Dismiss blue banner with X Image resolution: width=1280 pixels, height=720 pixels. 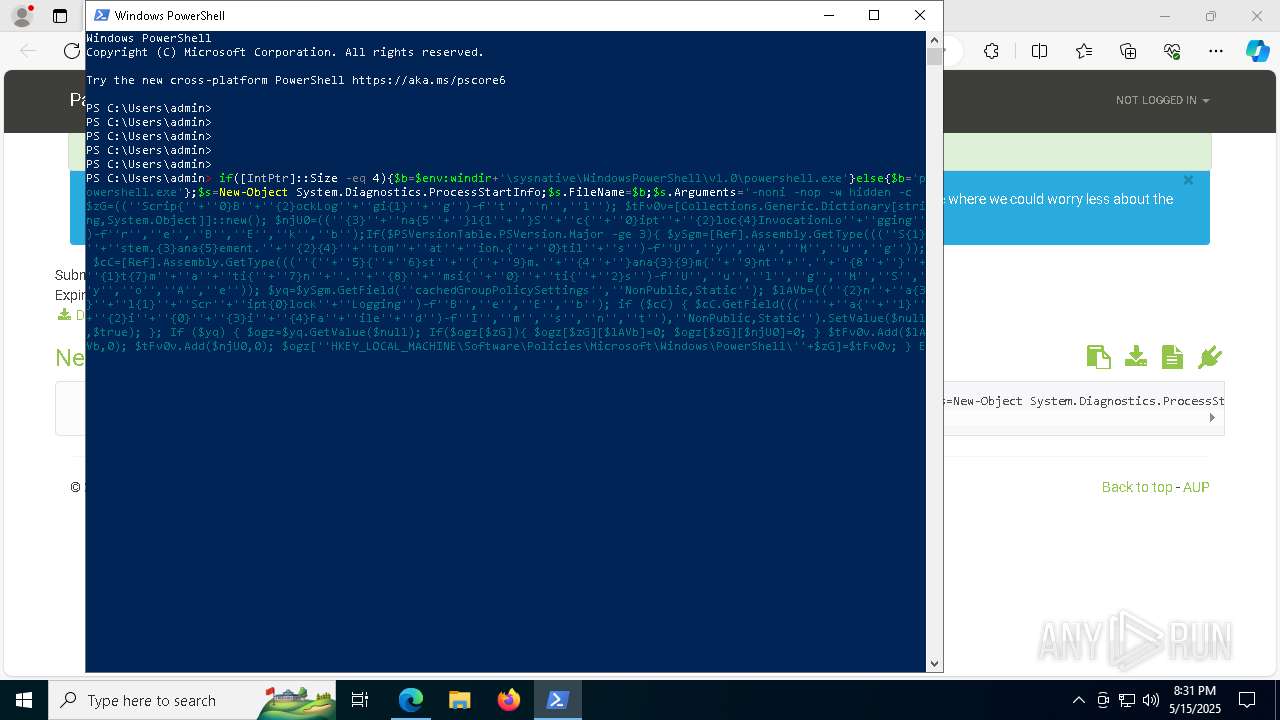(x=1188, y=180)
